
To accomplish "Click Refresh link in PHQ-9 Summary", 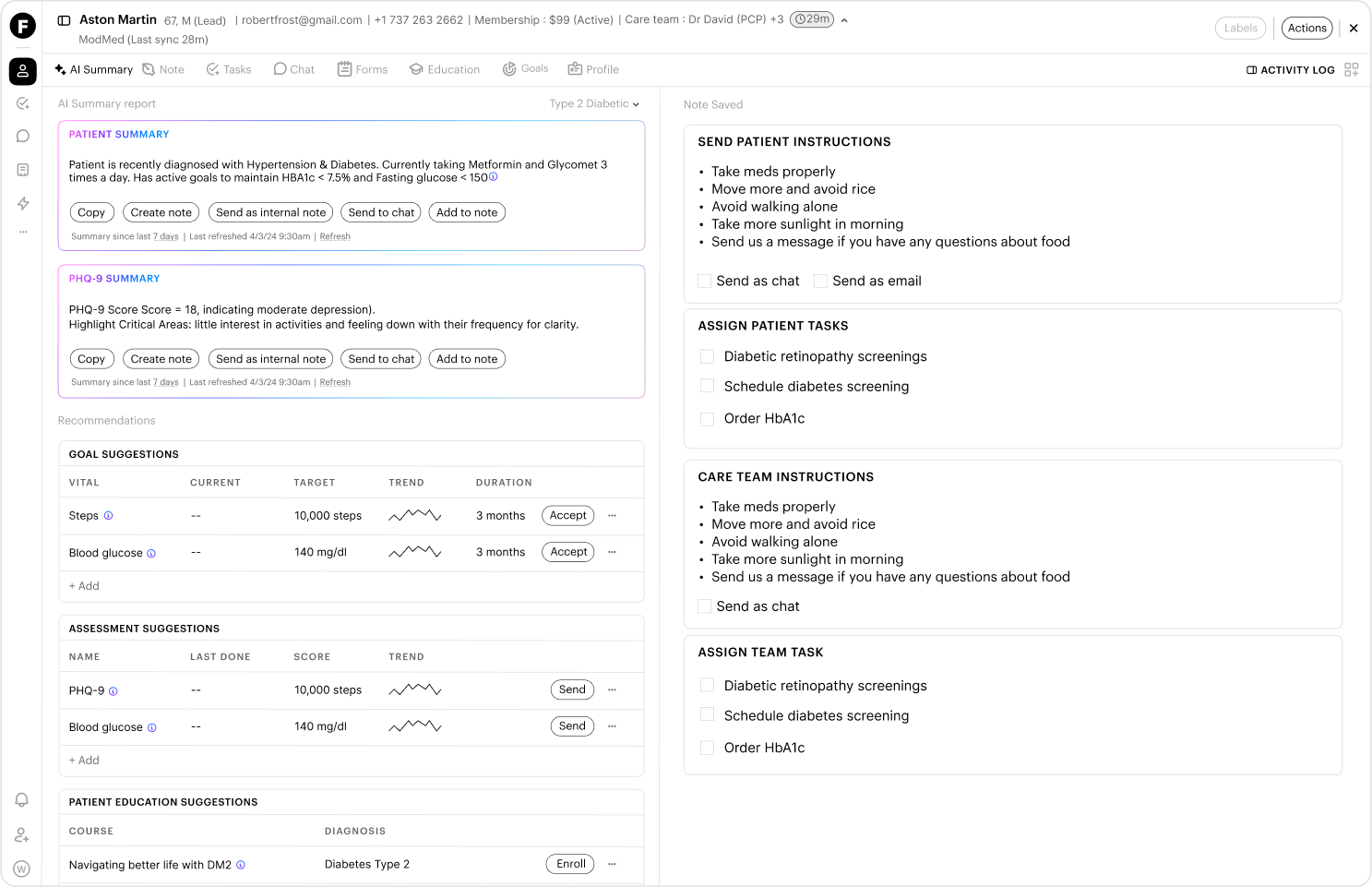I will tap(335, 382).
